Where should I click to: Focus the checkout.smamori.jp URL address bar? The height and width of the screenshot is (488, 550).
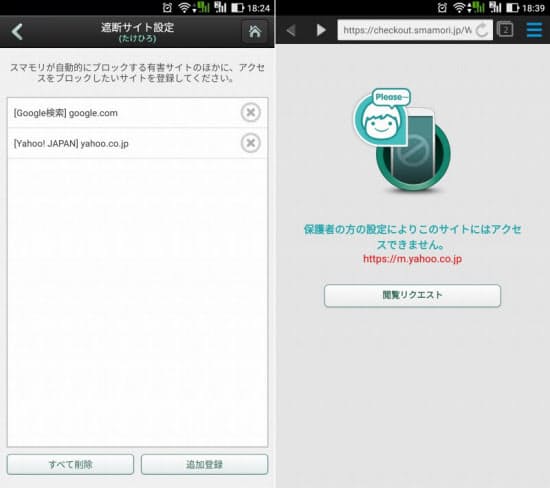click(407, 30)
